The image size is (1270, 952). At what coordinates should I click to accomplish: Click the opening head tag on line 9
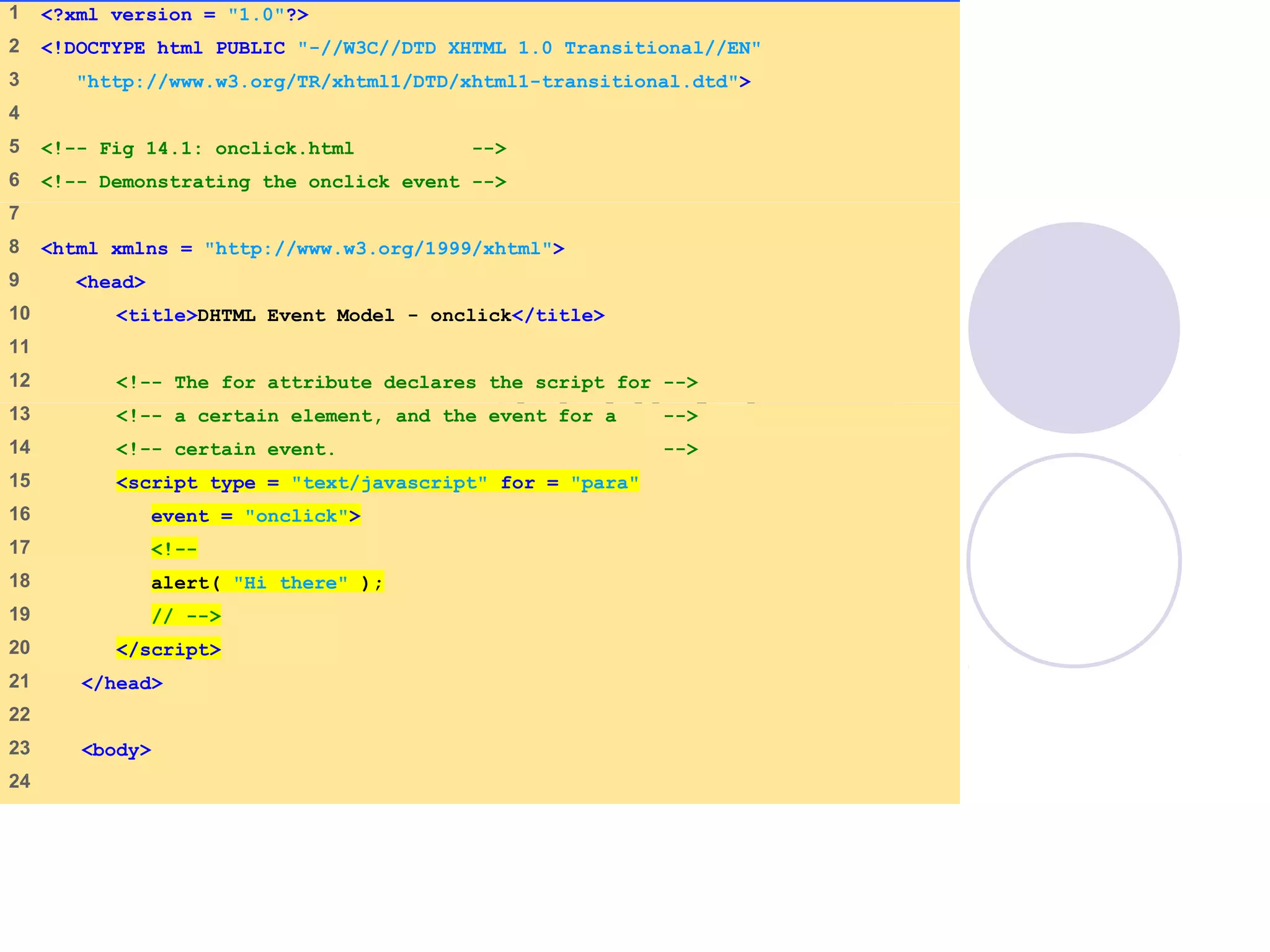[110, 283]
